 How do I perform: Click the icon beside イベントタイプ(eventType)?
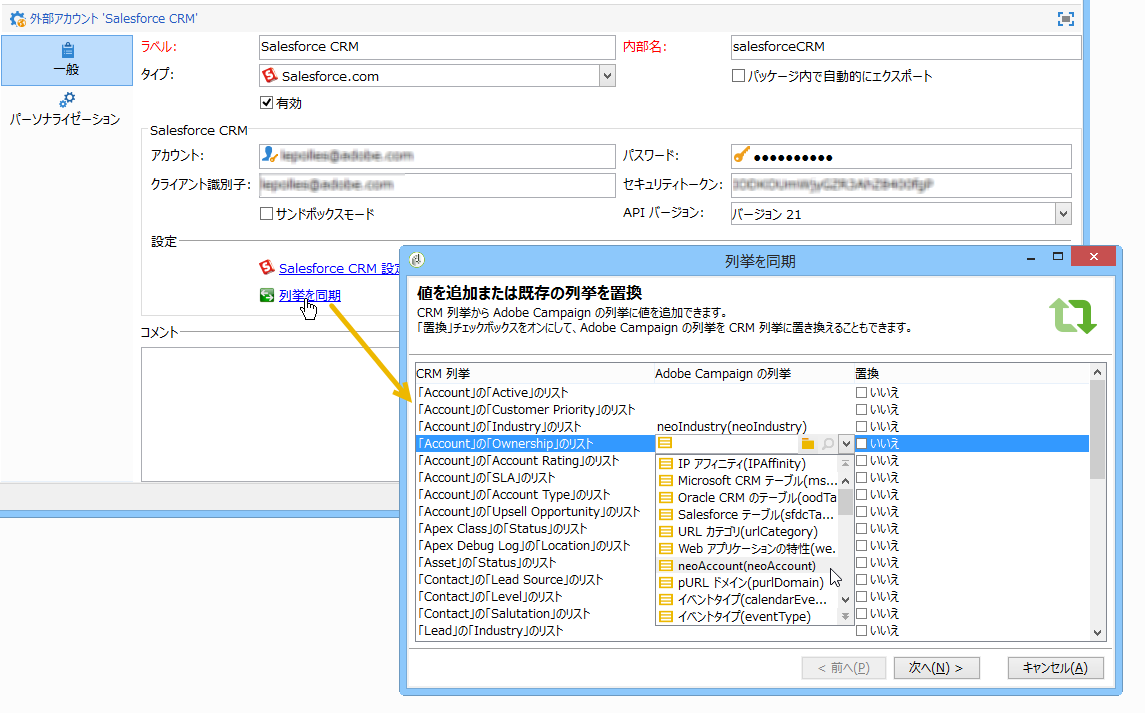(x=665, y=617)
